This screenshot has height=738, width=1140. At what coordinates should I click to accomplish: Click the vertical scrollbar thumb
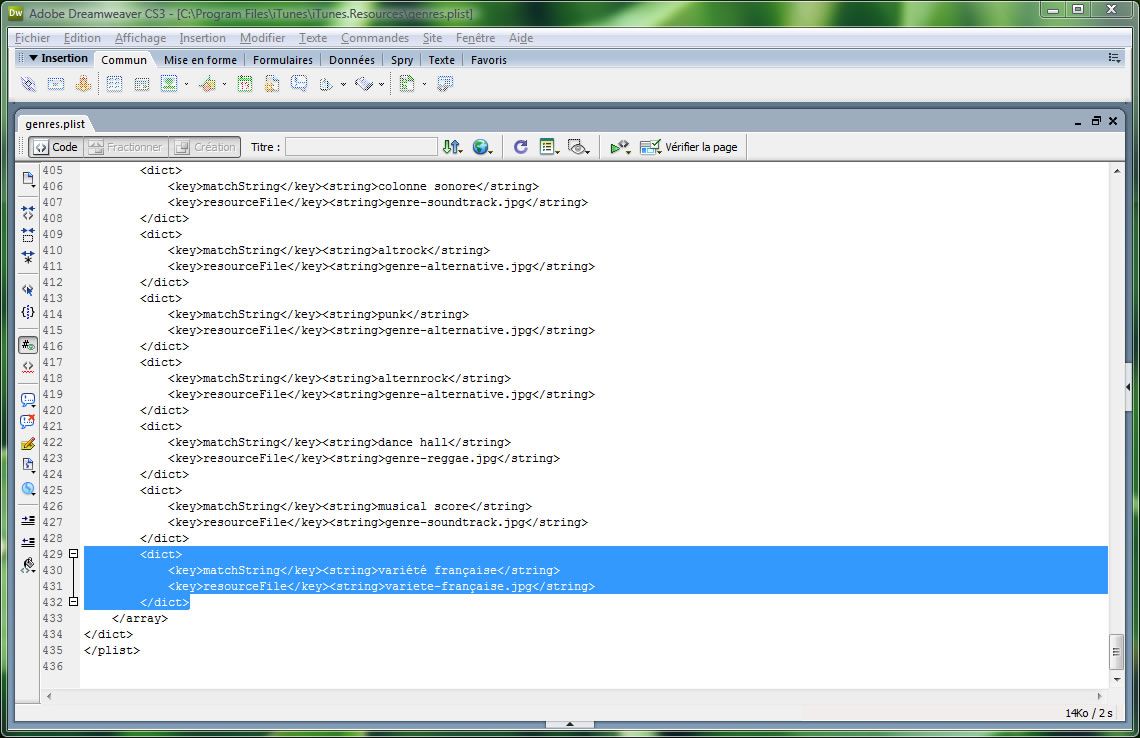click(1117, 652)
